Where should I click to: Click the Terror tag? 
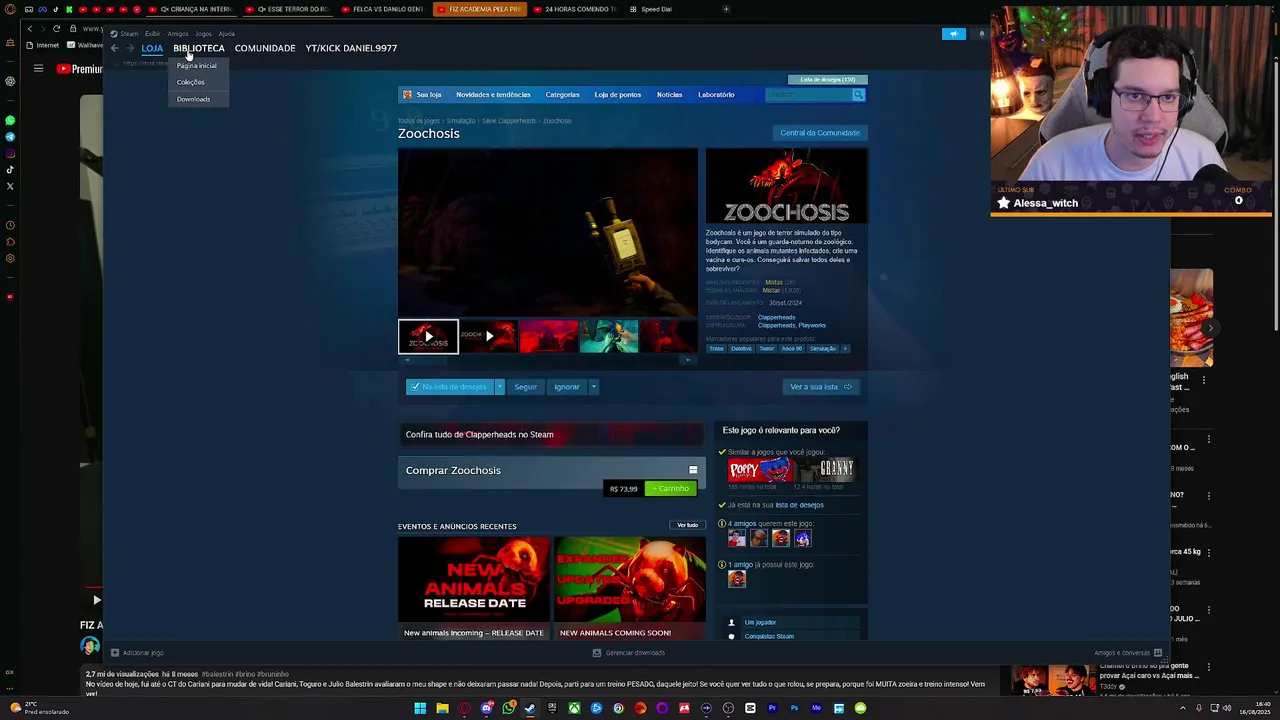766,349
